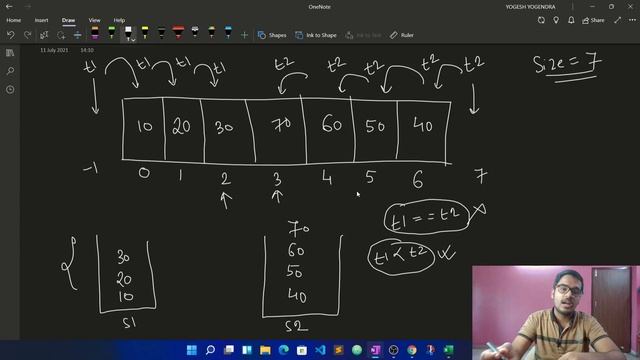Open the notifications bell
This screenshot has height=360, width=640.
click(571, 20)
